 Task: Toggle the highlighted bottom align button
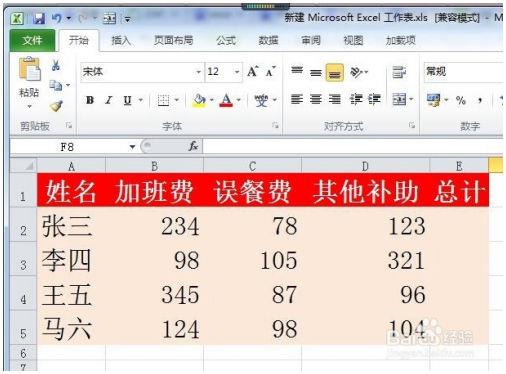335,72
